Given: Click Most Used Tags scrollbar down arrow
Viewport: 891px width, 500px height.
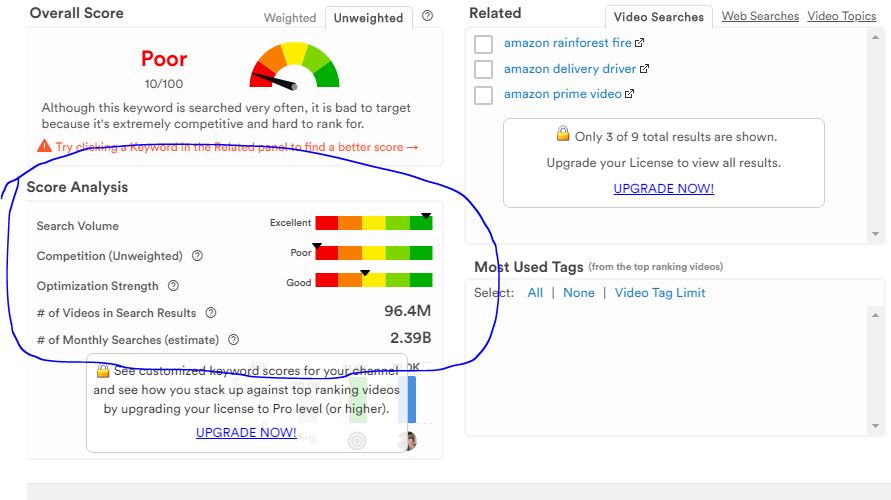Looking at the screenshot, I should coord(875,426).
